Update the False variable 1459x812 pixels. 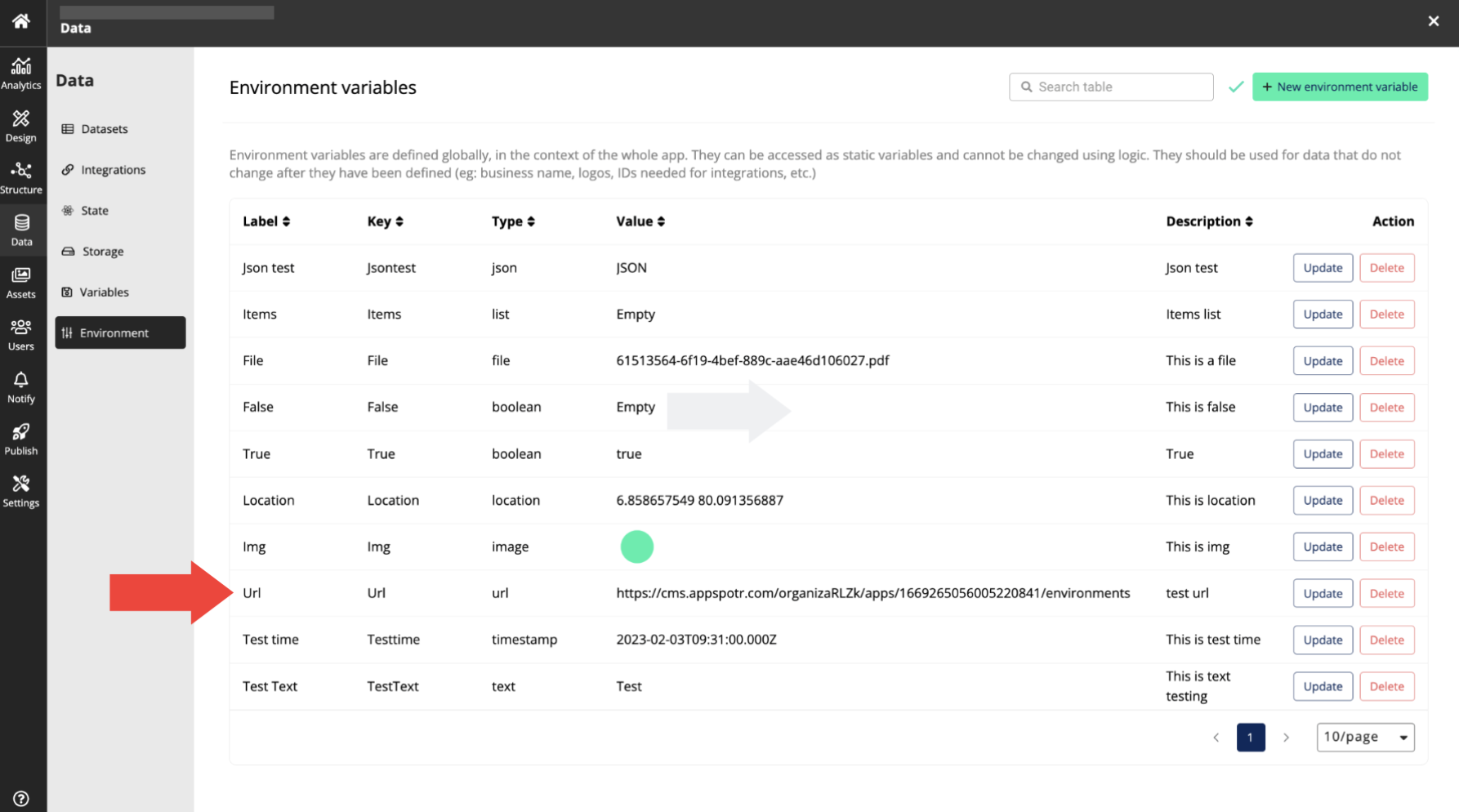(x=1323, y=408)
